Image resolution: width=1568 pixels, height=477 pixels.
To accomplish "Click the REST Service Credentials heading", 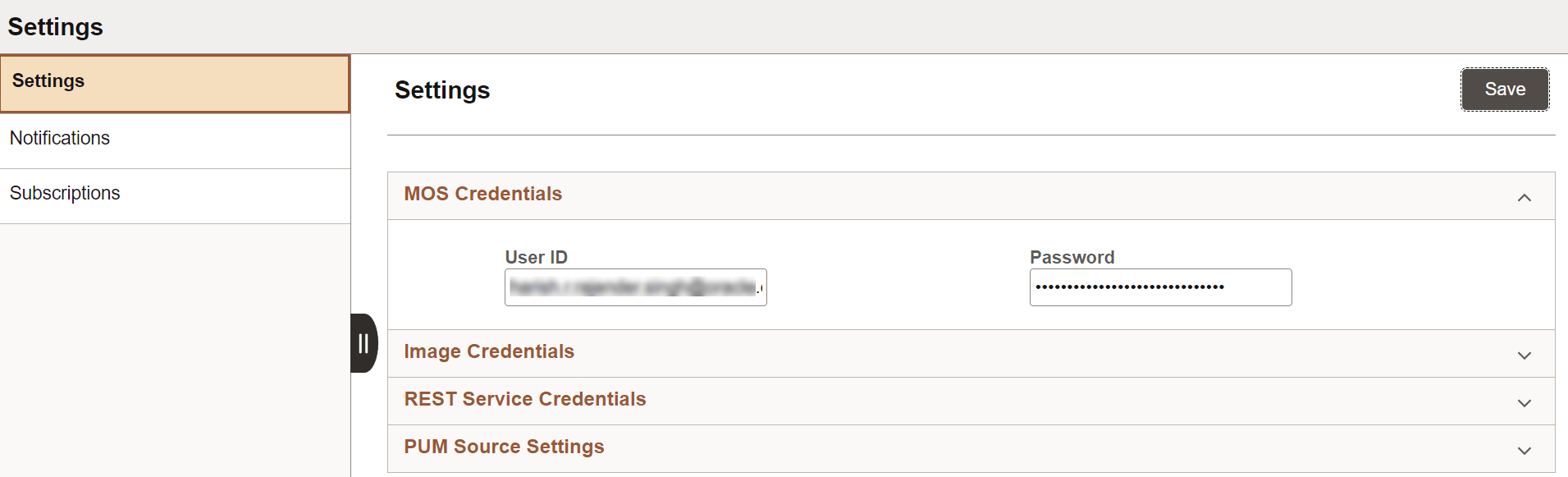I will point(525,399).
